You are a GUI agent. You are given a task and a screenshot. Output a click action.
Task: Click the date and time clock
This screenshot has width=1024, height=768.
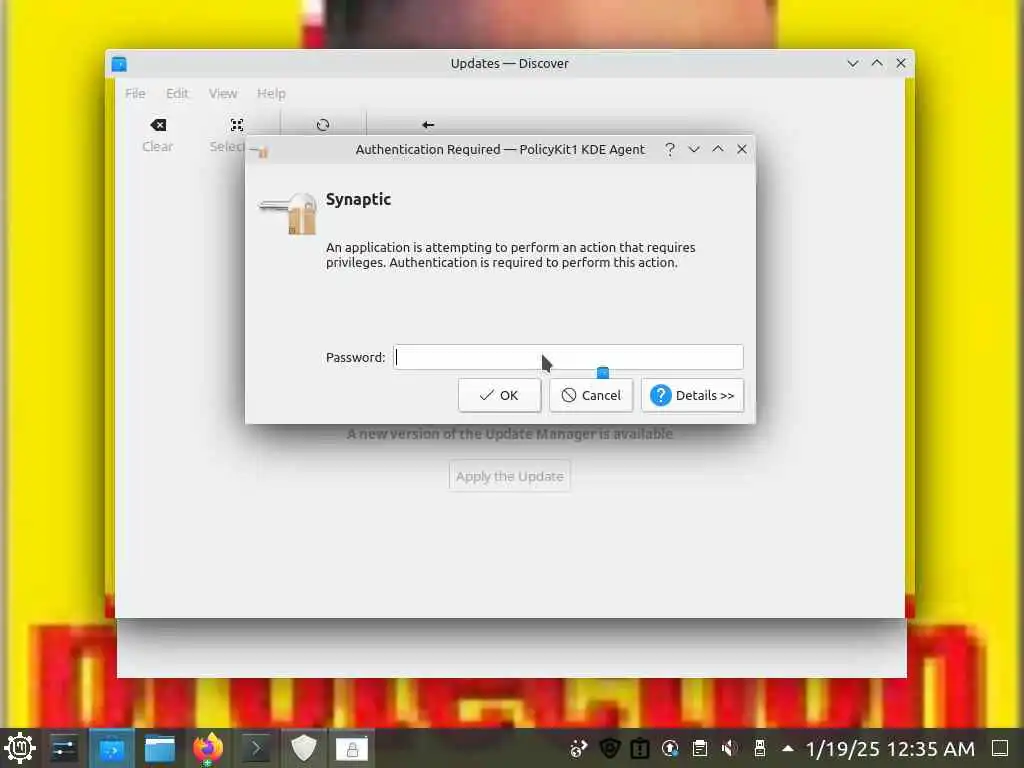(890, 748)
